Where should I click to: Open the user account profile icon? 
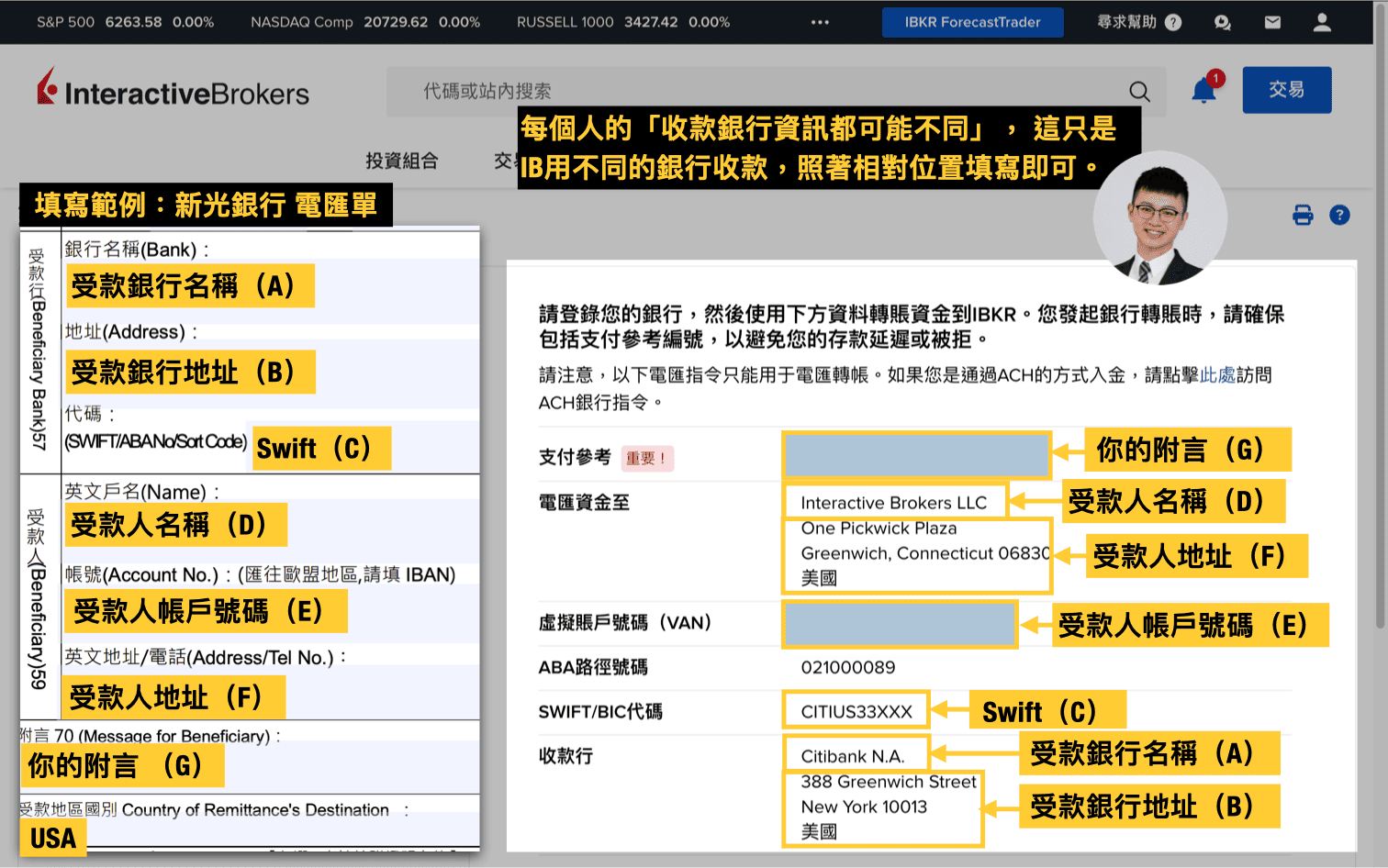point(1322,22)
